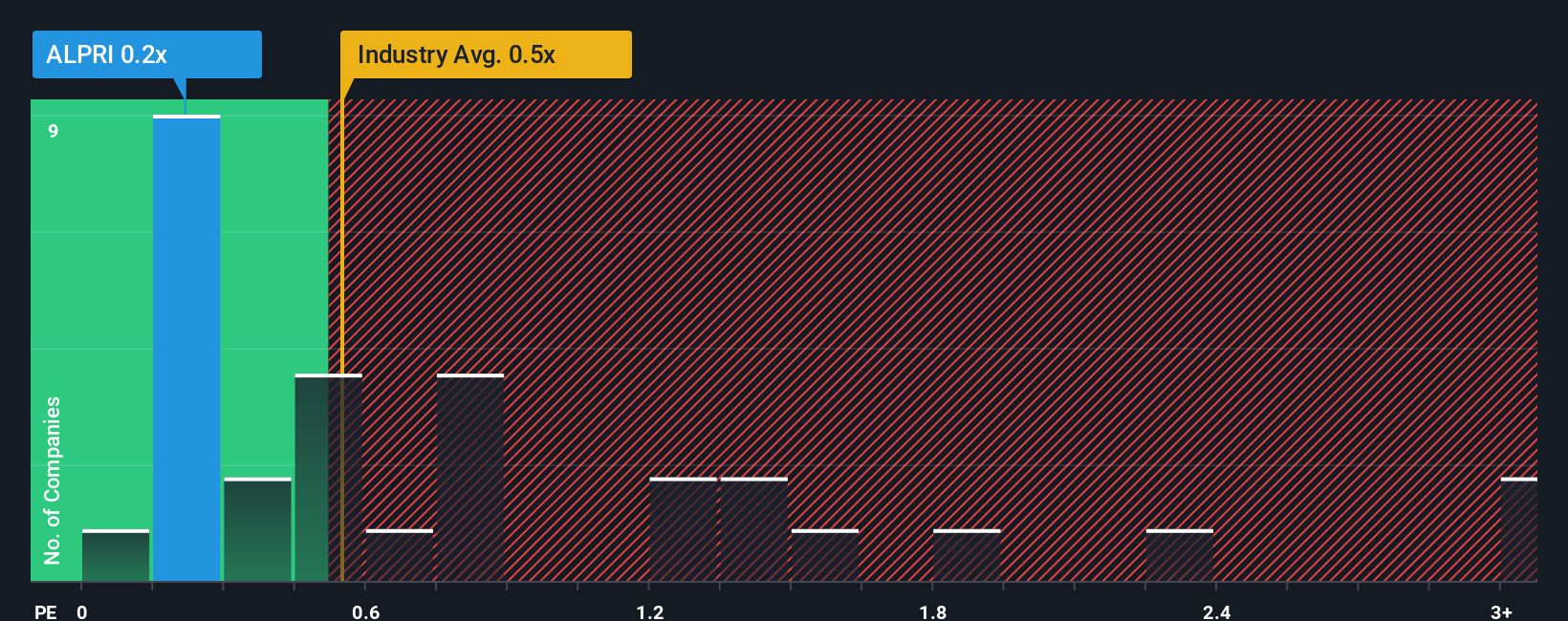Select the 3+ bar at chart's right edge

[1519, 529]
